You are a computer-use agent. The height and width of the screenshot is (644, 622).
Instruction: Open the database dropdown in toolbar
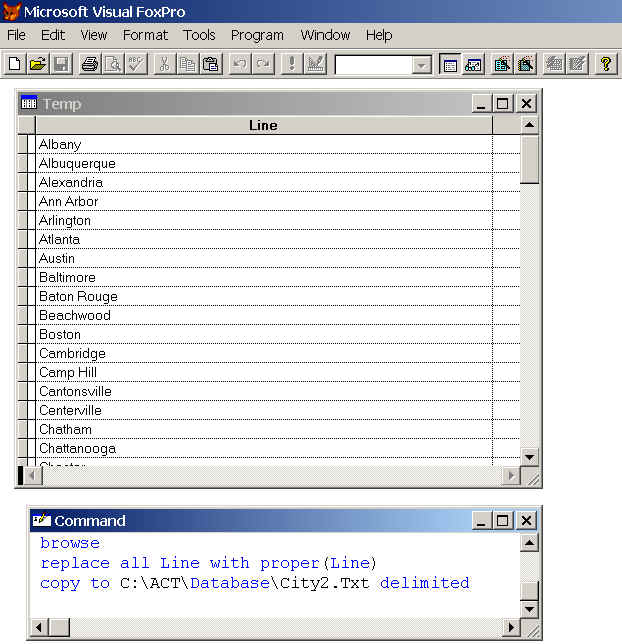(422, 65)
